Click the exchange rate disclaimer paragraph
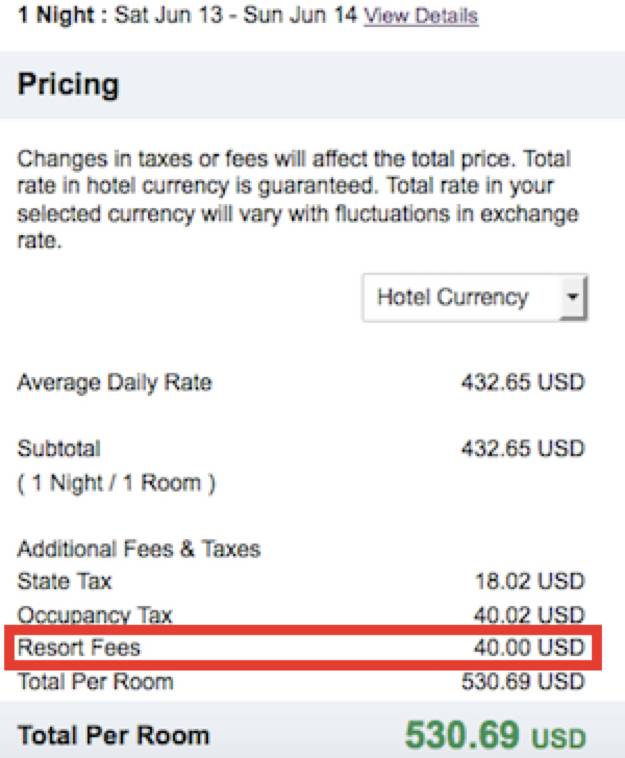Image resolution: width=625 pixels, height=758 pixels. coord(297,201)
